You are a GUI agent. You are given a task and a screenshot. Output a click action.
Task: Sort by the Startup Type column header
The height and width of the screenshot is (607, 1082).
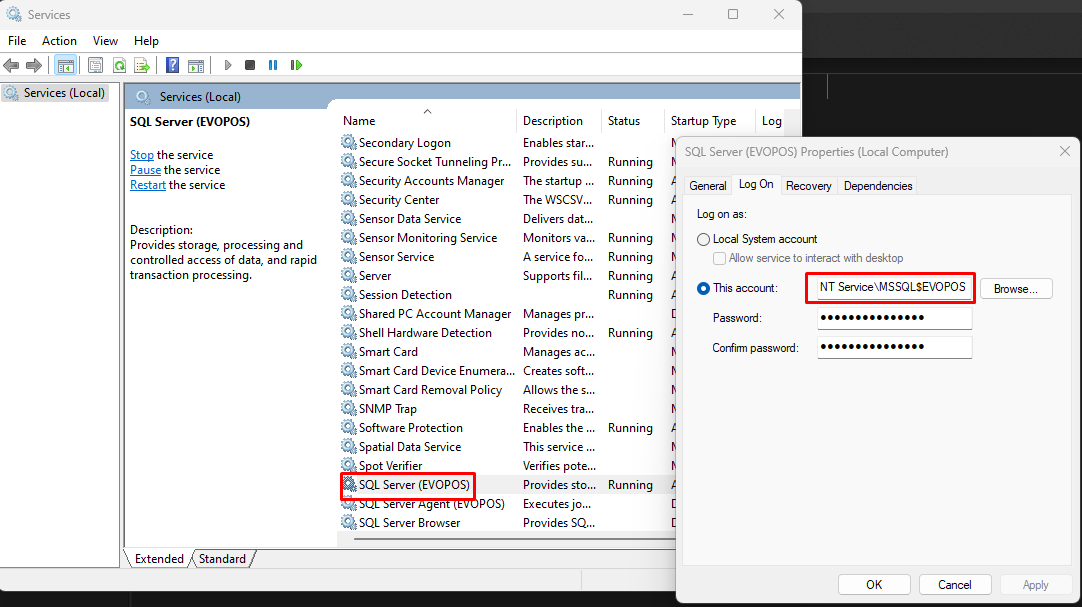[709, 121]
